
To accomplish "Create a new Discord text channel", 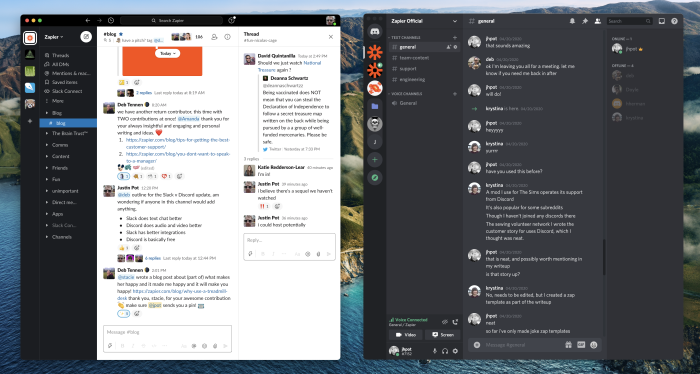I will point(455,37).
